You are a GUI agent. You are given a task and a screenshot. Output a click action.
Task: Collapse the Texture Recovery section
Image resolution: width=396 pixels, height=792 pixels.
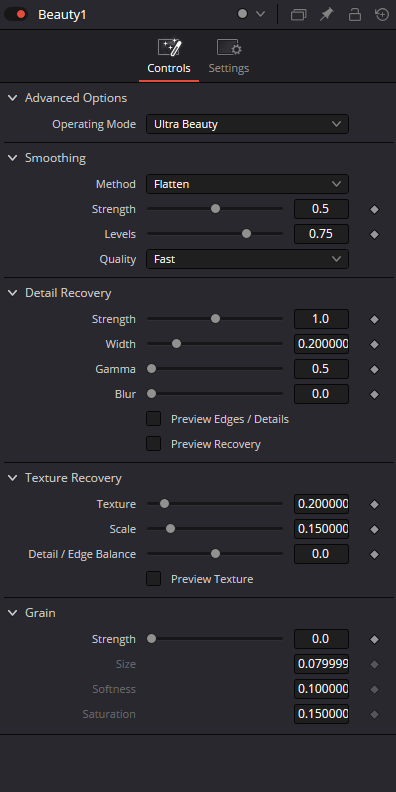point(13,478)
